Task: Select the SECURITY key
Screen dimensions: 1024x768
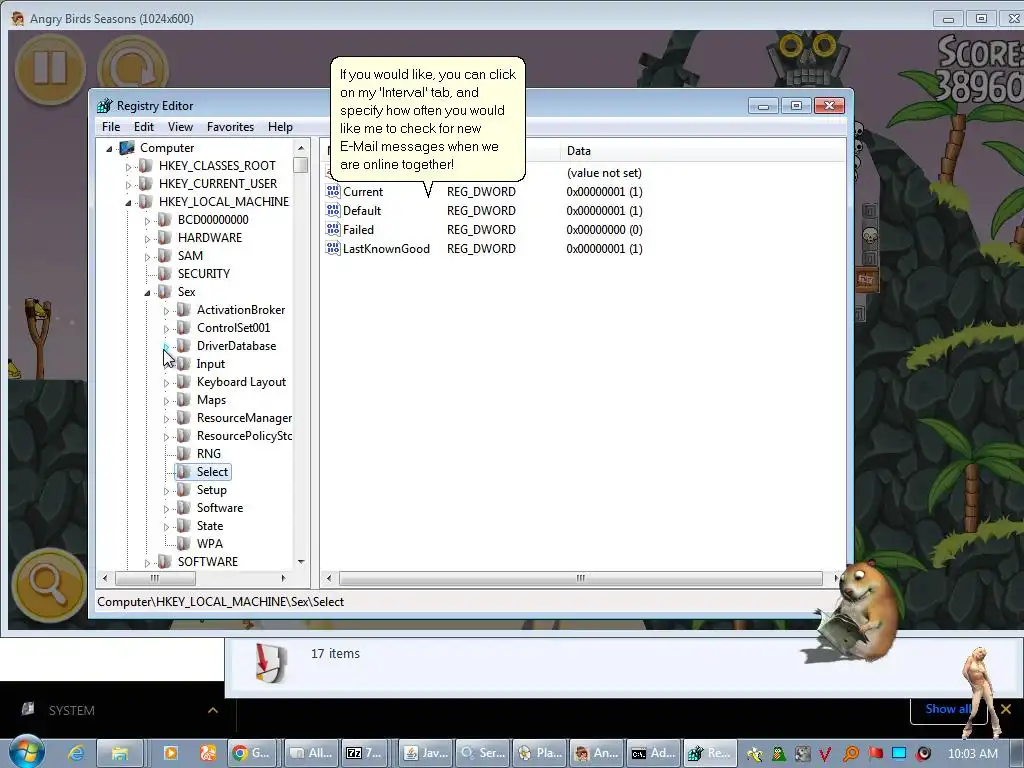Action: (x=204, y=274)
